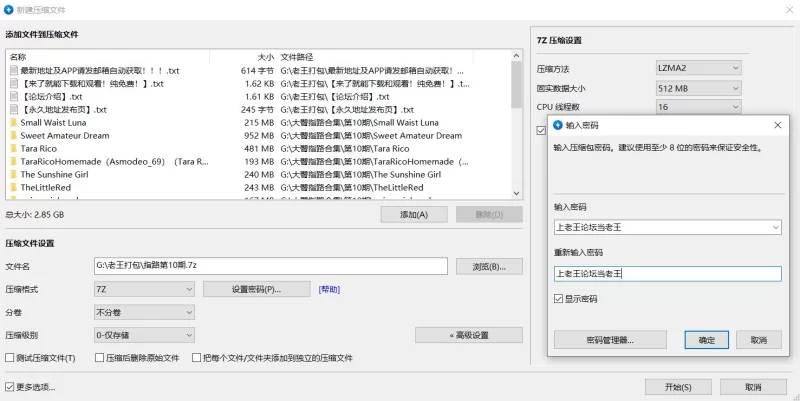Select the TheLittleRed row name
The height and width of the screenshot is (401, 800).
45,187
